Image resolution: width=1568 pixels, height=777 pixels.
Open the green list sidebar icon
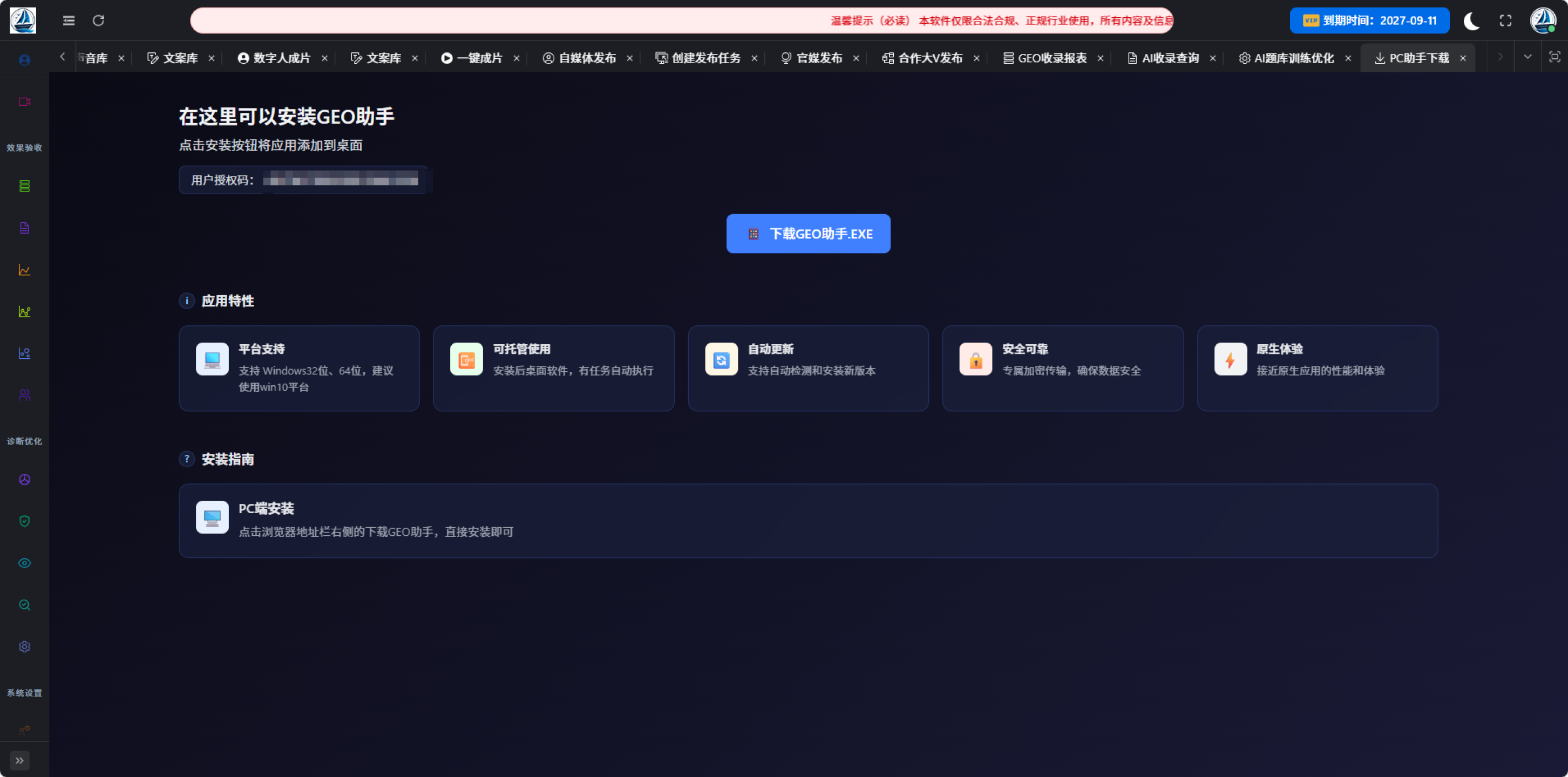[24, 186]
